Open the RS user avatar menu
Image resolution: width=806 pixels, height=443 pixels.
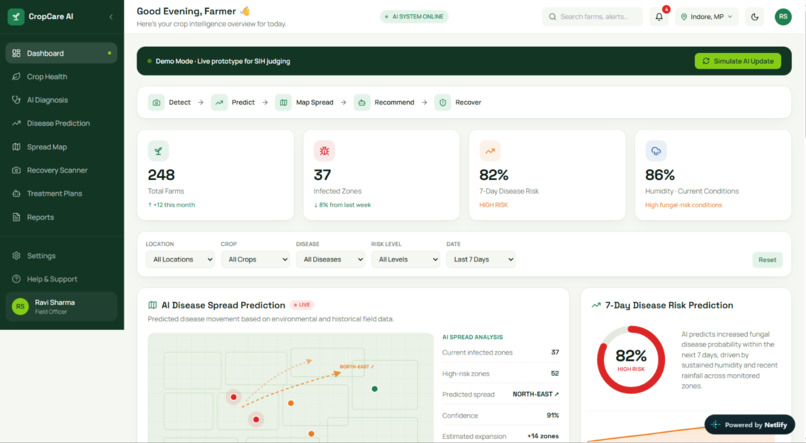(x=783, y=16)
